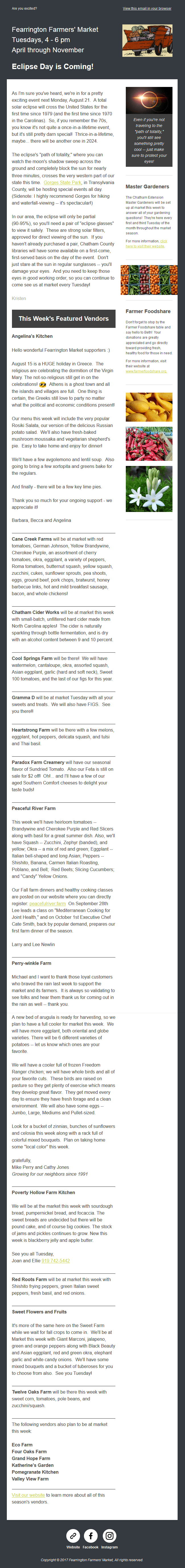
Task: Click the vegetable crates market photo
Action: click(149, 281)
